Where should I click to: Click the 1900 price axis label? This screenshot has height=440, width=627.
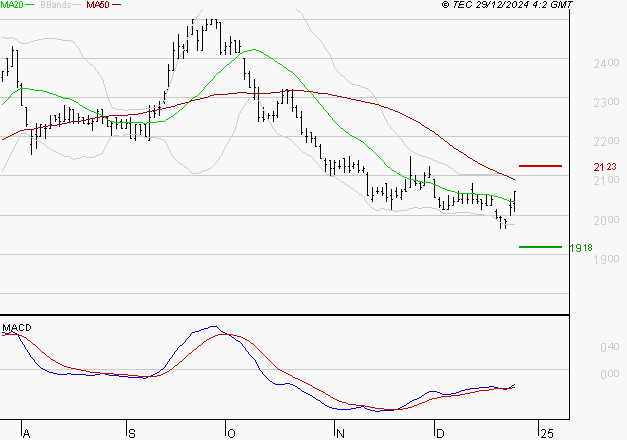pyautogui.click(x=606, y=259)
